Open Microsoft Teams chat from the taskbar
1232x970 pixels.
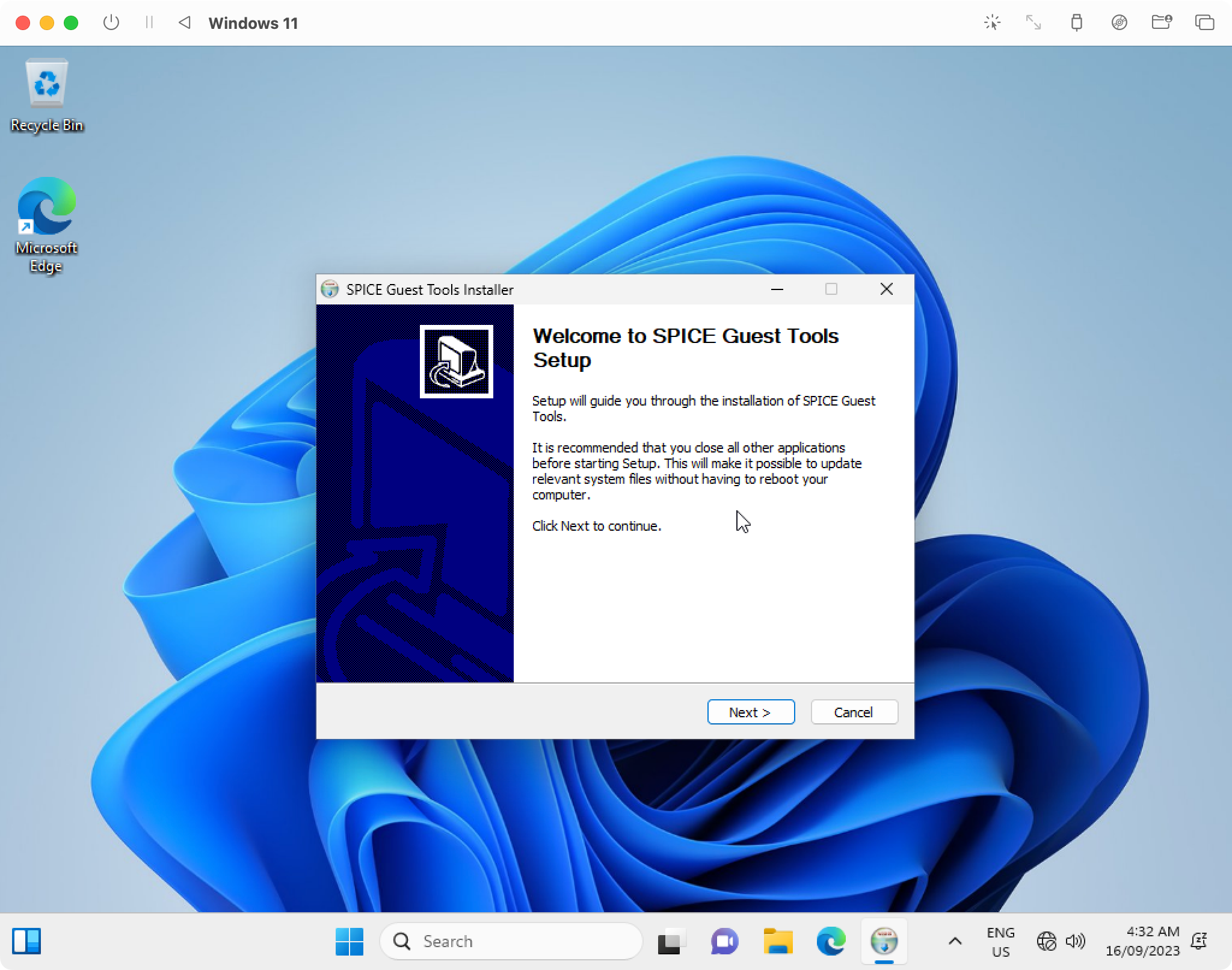click(x=725, y=941)
